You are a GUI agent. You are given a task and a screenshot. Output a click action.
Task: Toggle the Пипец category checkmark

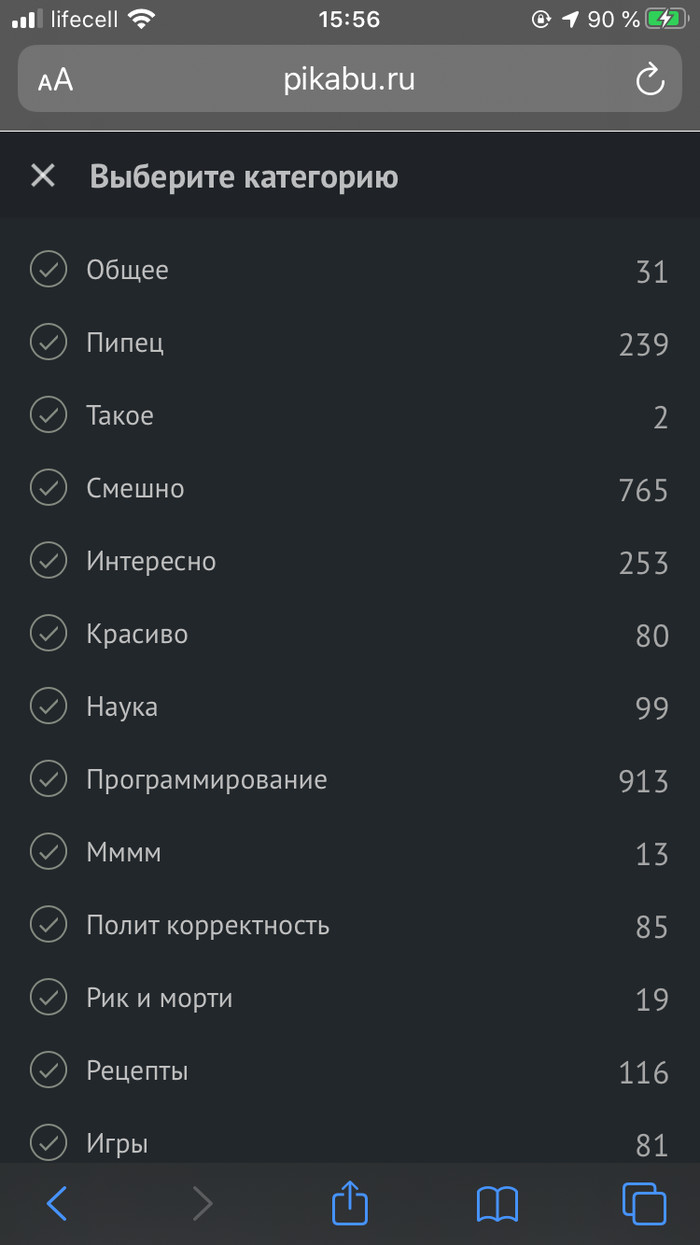(48, 343)
